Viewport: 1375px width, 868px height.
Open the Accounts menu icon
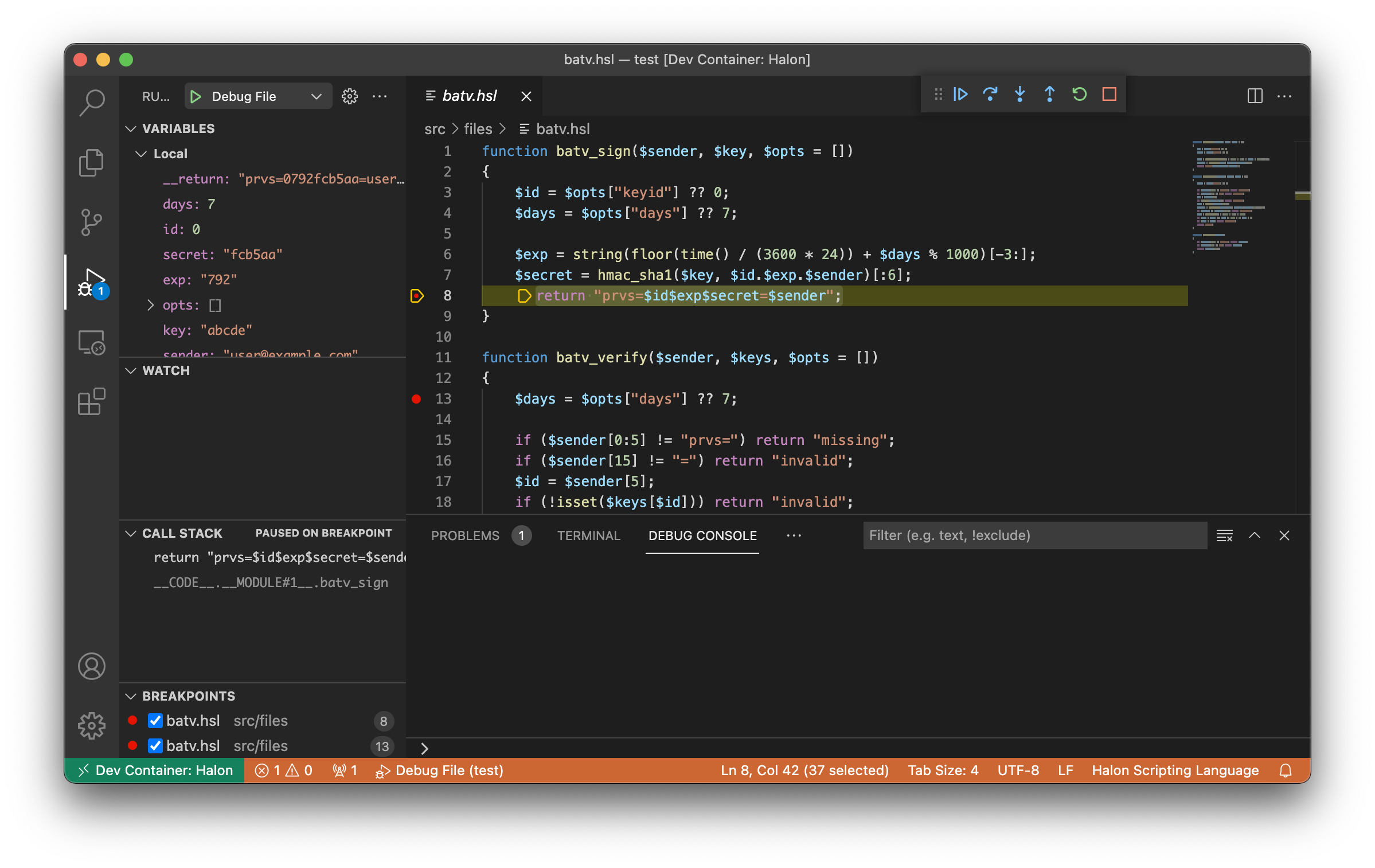[92, 666]
